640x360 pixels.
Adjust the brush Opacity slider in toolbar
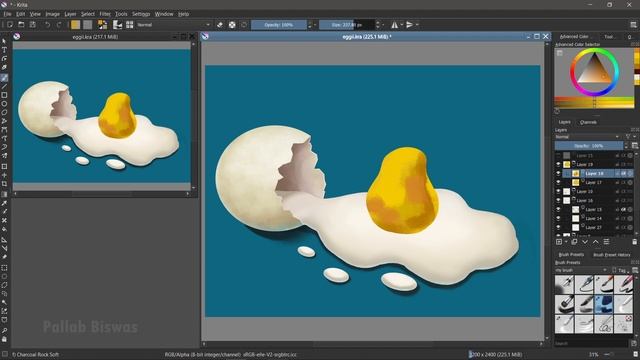click(279, 25)
